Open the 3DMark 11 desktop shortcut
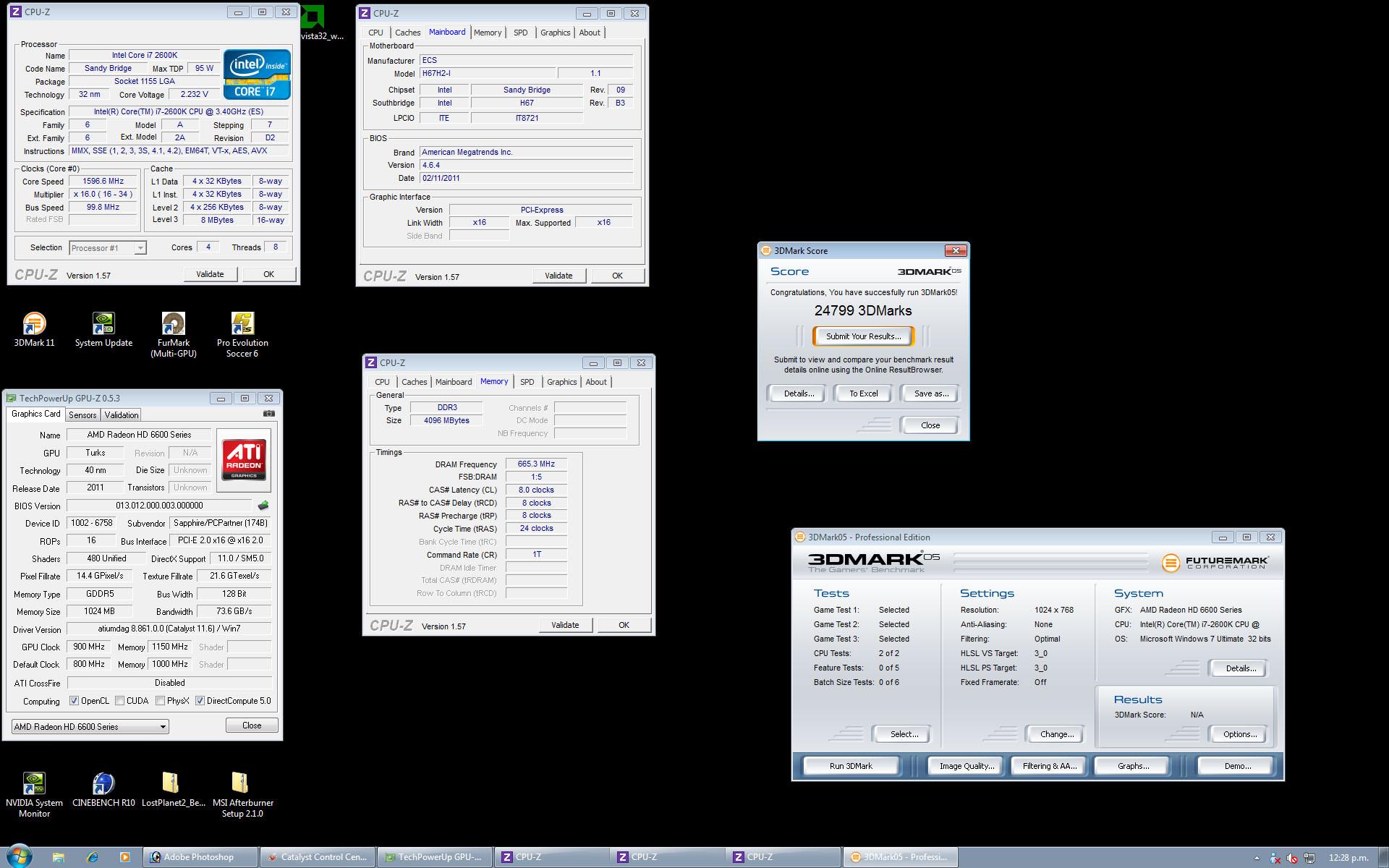The image size is (1389, 868). [34, 329]
